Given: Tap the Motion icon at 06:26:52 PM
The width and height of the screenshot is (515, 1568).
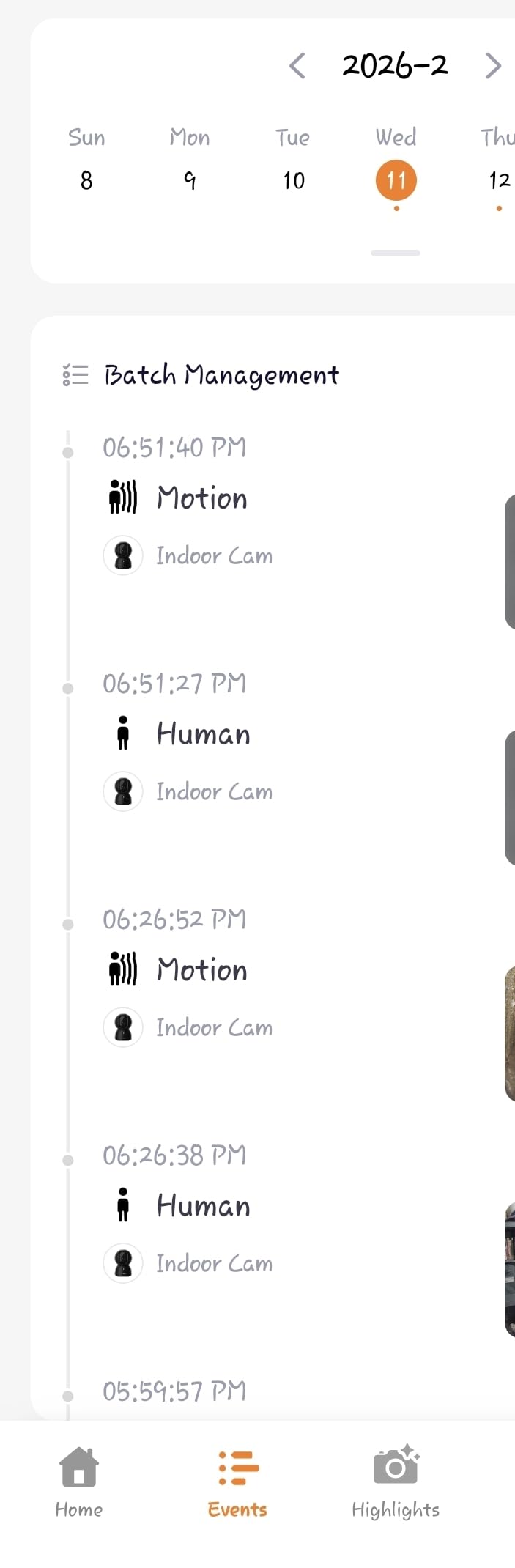Looking at the screenshot, I should point(123,969).
